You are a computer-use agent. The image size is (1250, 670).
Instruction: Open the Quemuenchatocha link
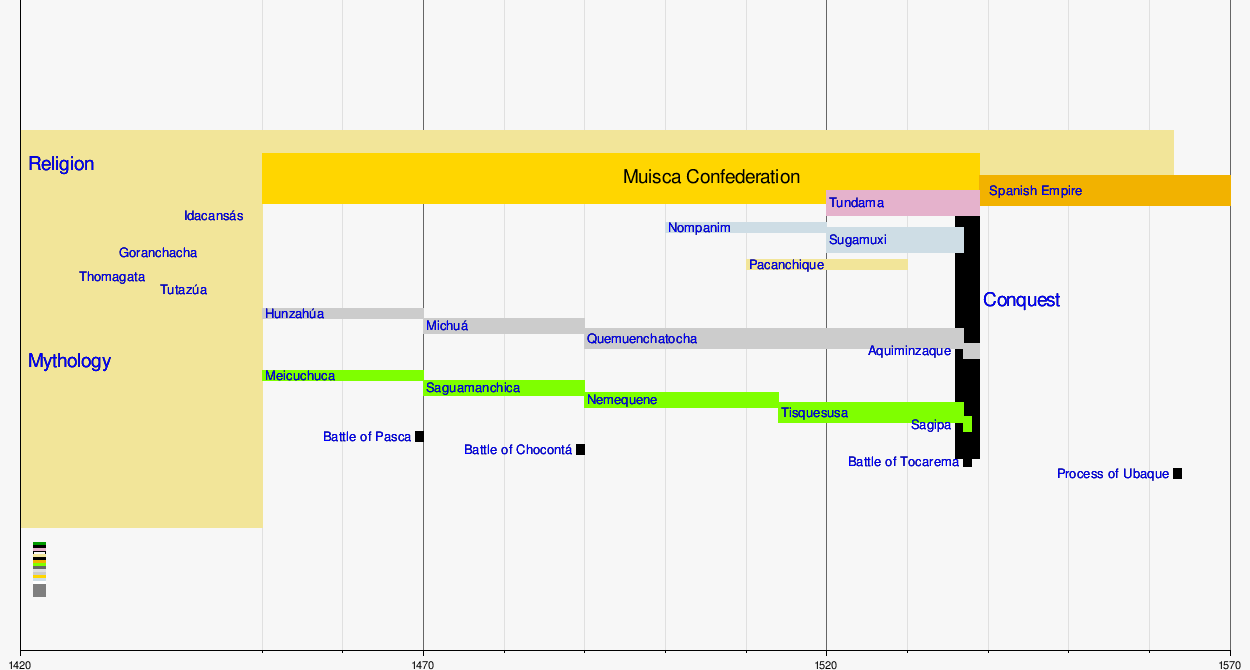click(x=641, y=339)
